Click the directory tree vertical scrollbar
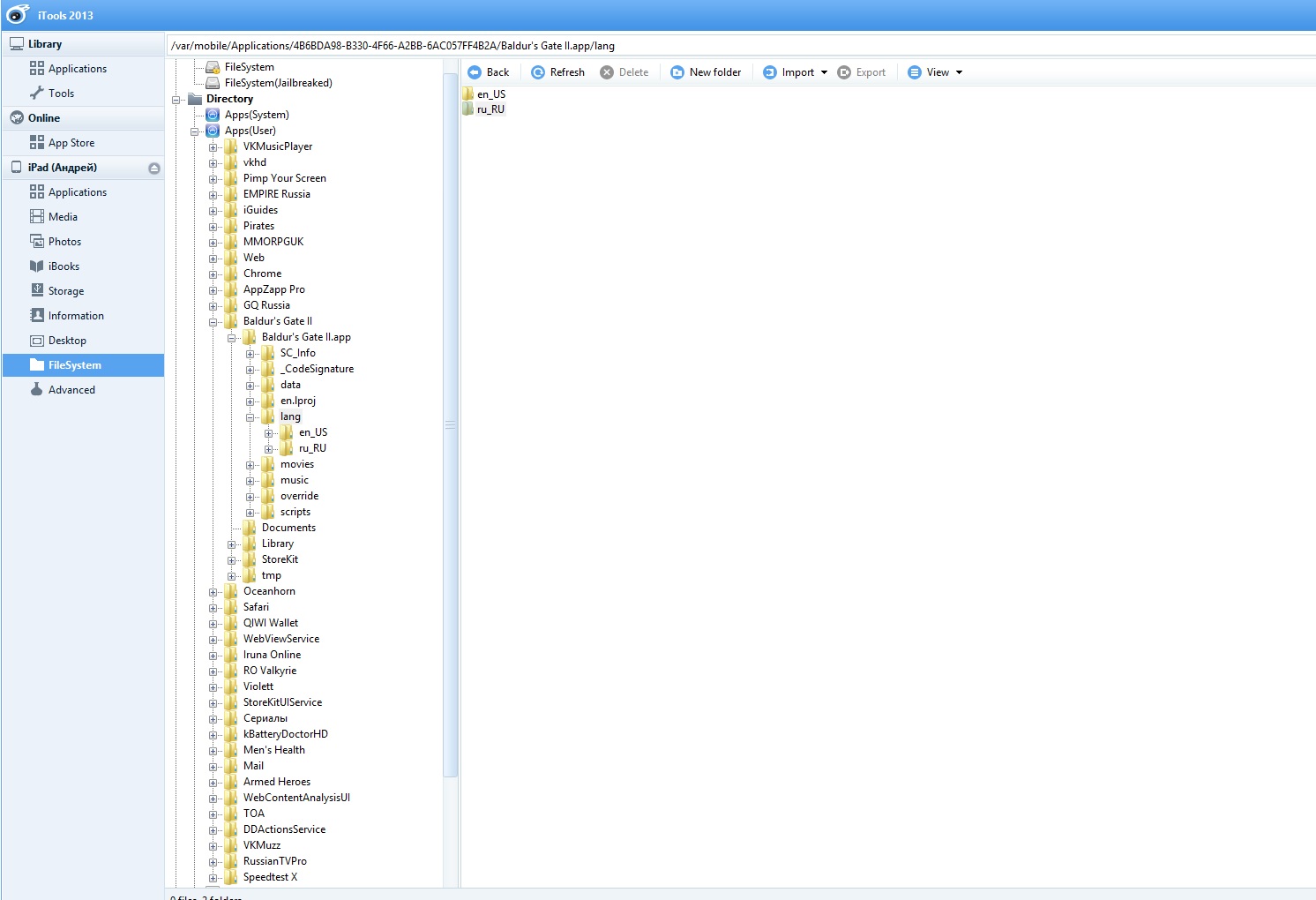This screenshot has height=900, width=1316. pos(450,424)
